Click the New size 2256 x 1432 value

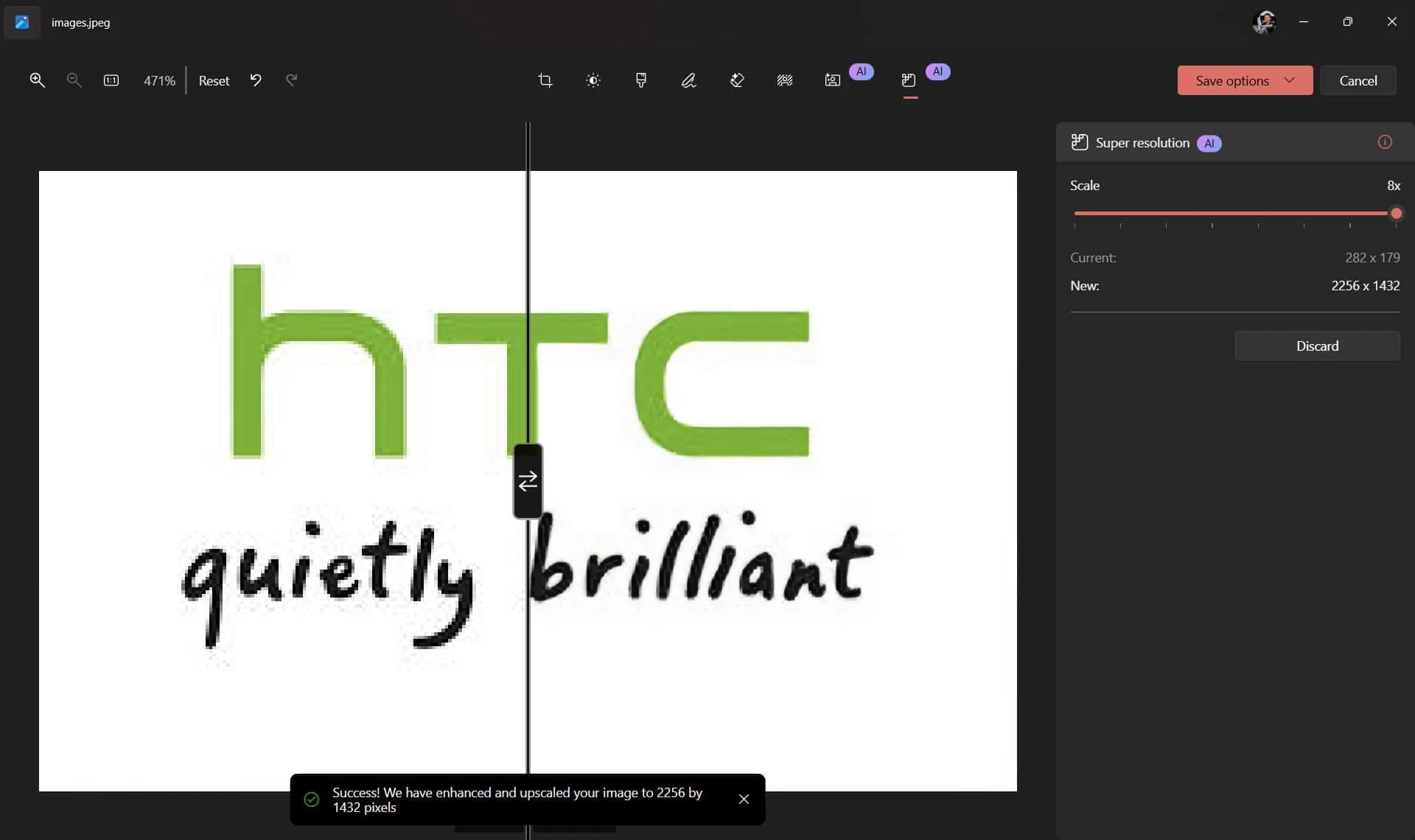1365,285
